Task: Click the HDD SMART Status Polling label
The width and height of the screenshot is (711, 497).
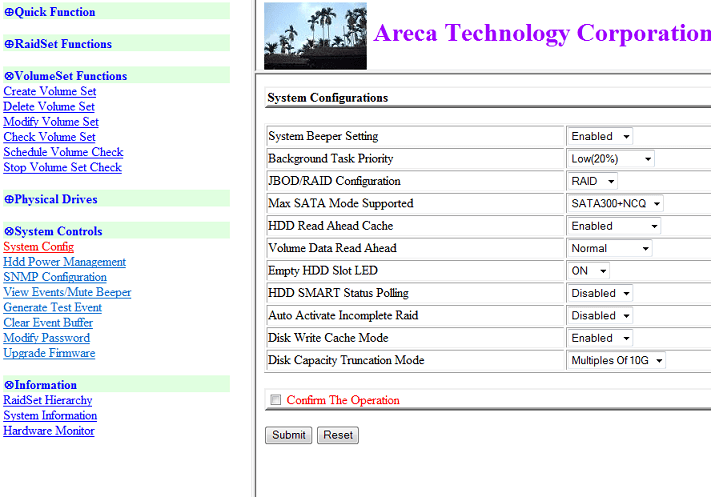Action: [338, 293]
